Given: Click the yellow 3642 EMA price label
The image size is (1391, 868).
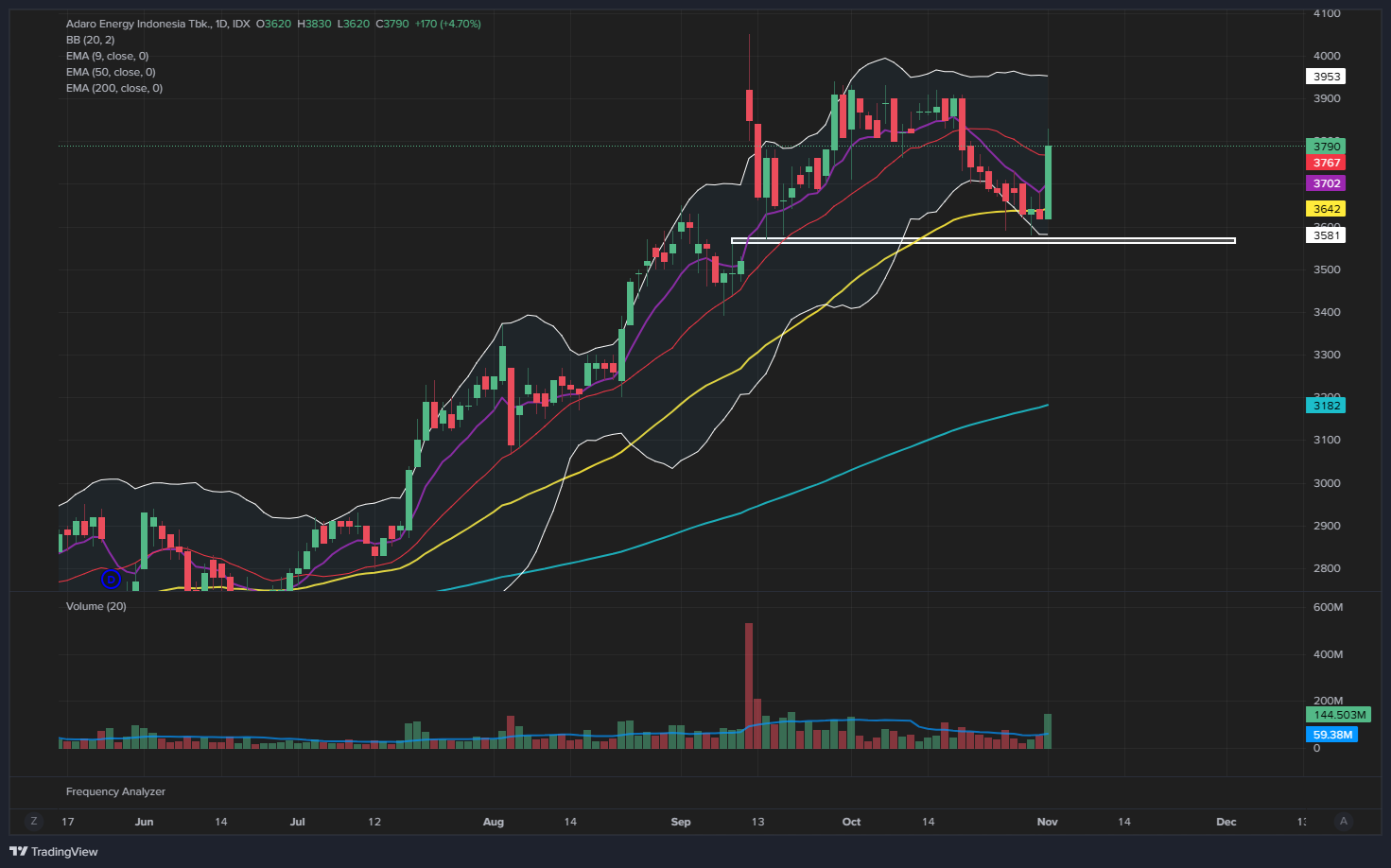Looking at the screenshot, I should click(x=1326, y=209).
